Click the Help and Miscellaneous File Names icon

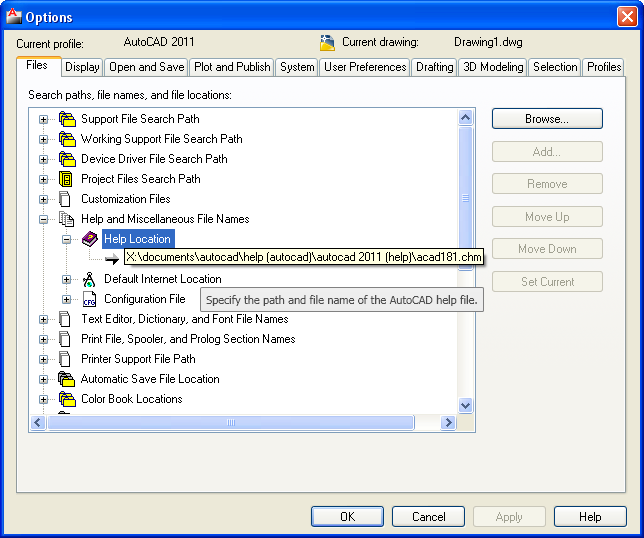click(66, 219)
